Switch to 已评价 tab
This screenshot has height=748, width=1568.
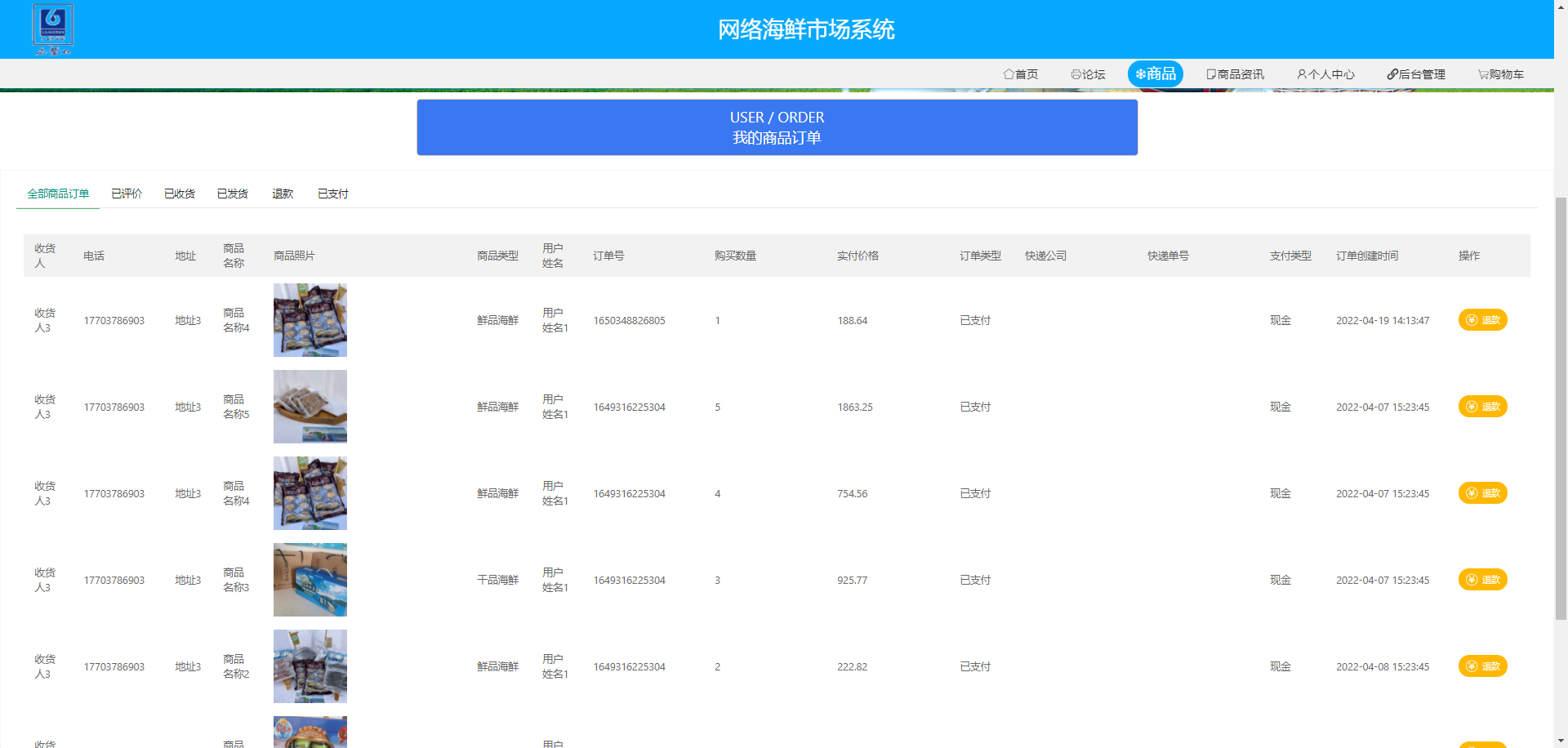pos(127,194)
